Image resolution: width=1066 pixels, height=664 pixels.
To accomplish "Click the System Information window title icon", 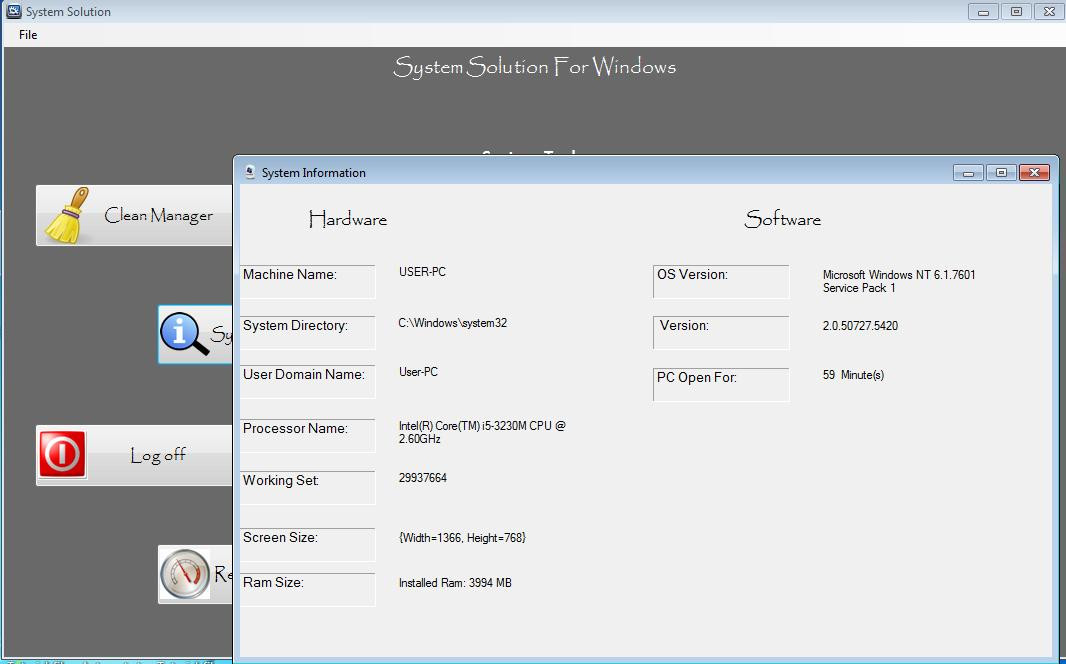I will pyautogui.click(x=250, y=172).
